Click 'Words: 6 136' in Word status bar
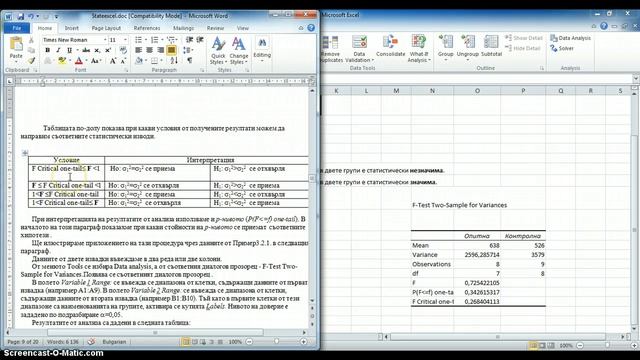The image size is (640, 360). (x=63, y=342)
